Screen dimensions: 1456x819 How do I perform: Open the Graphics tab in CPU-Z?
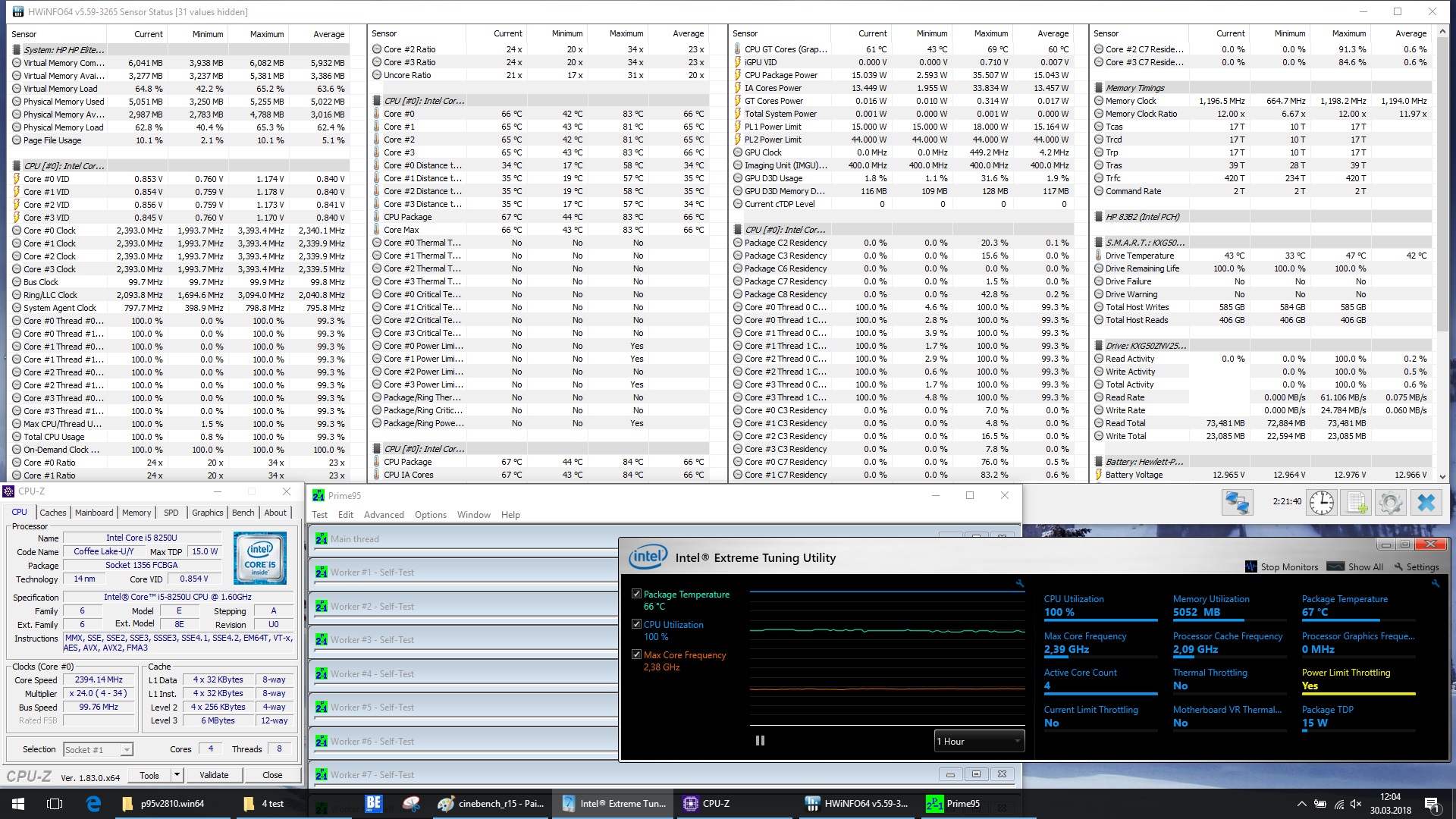tap(207, 513)
